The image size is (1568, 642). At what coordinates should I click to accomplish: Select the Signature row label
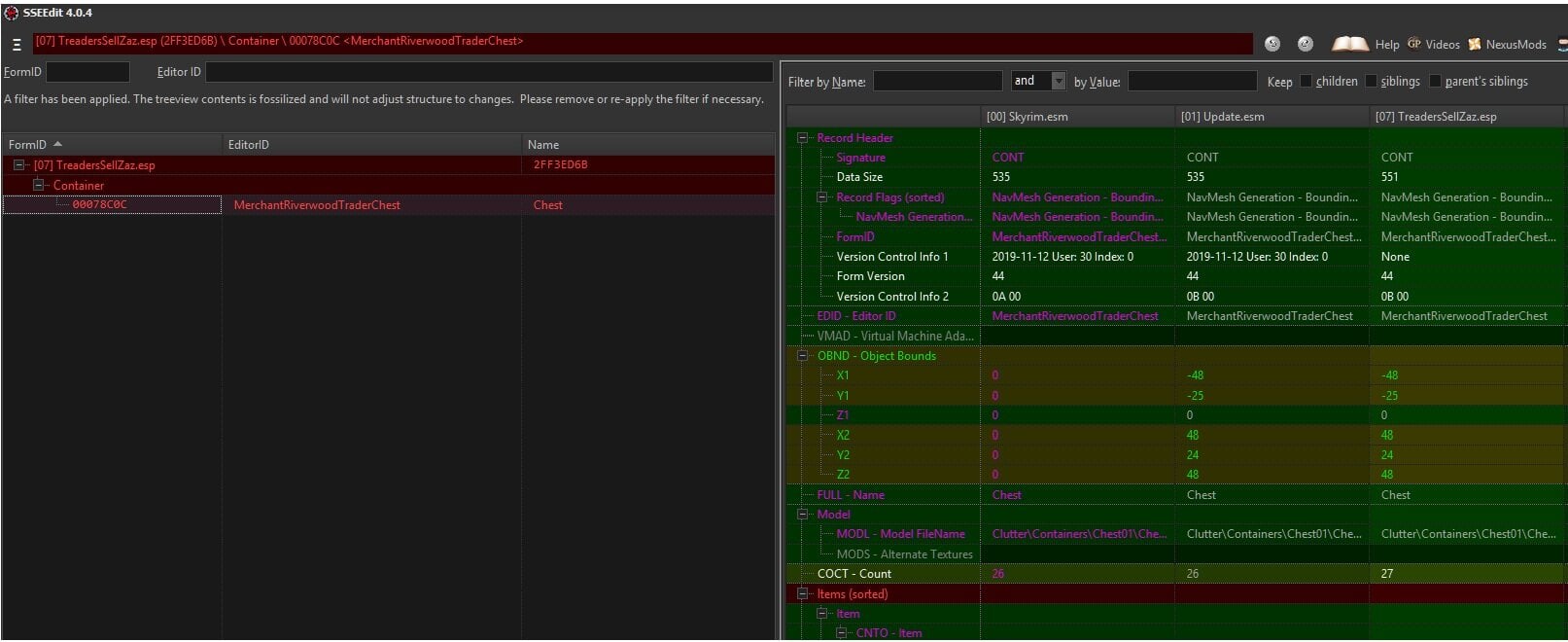860,158
